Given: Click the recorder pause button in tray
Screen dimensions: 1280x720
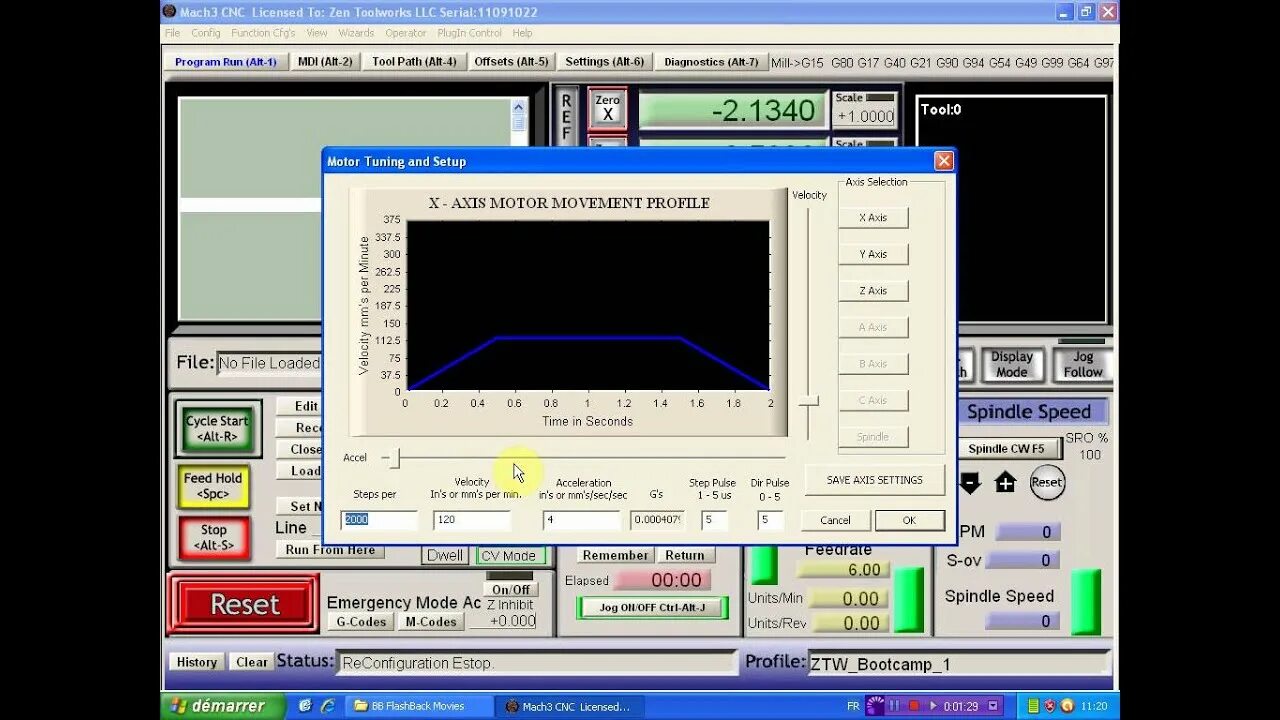Looking at the screenshot, I should [x=896, y=706].
